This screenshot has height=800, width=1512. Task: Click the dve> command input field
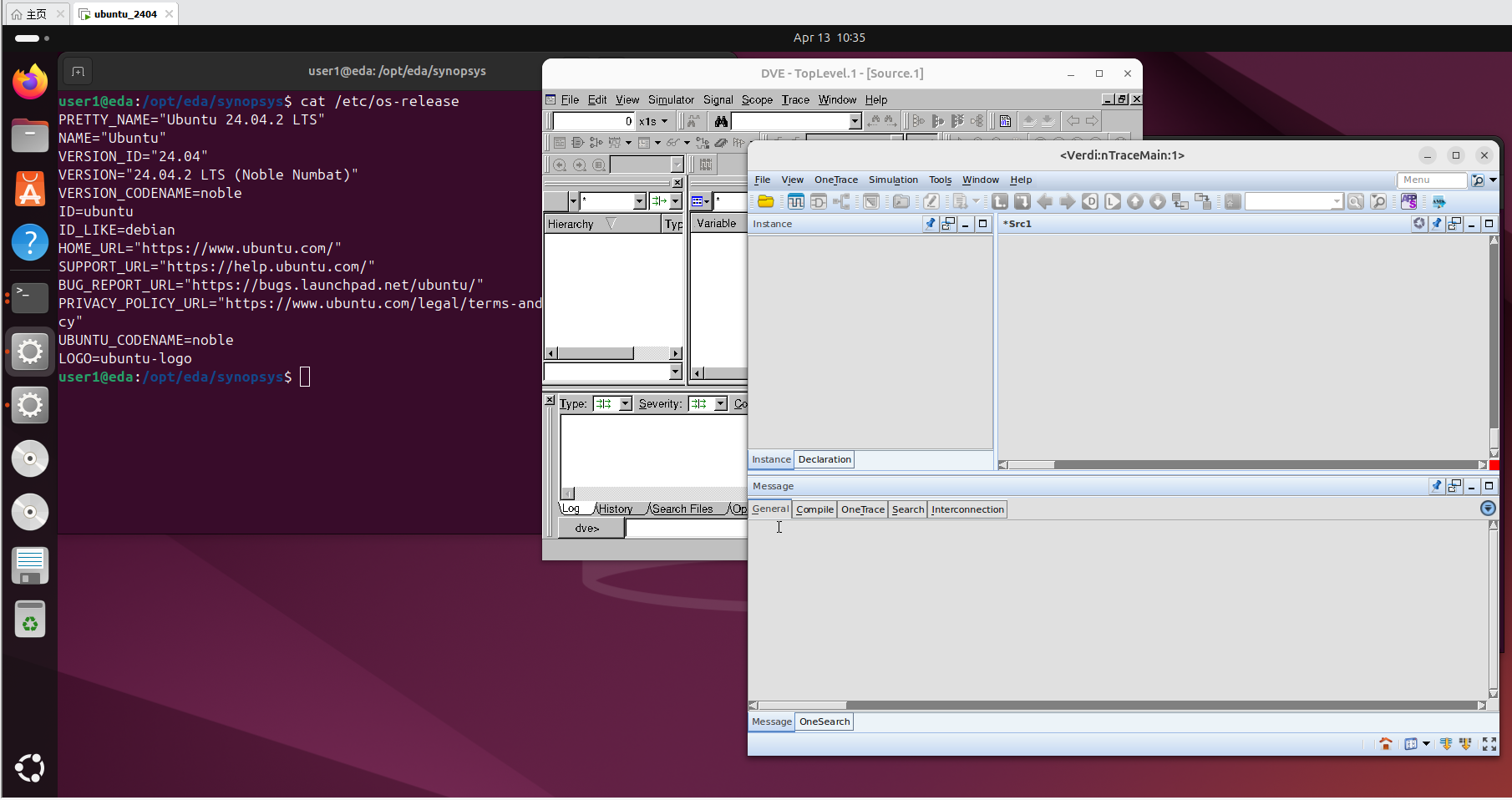tap(686, 528)
